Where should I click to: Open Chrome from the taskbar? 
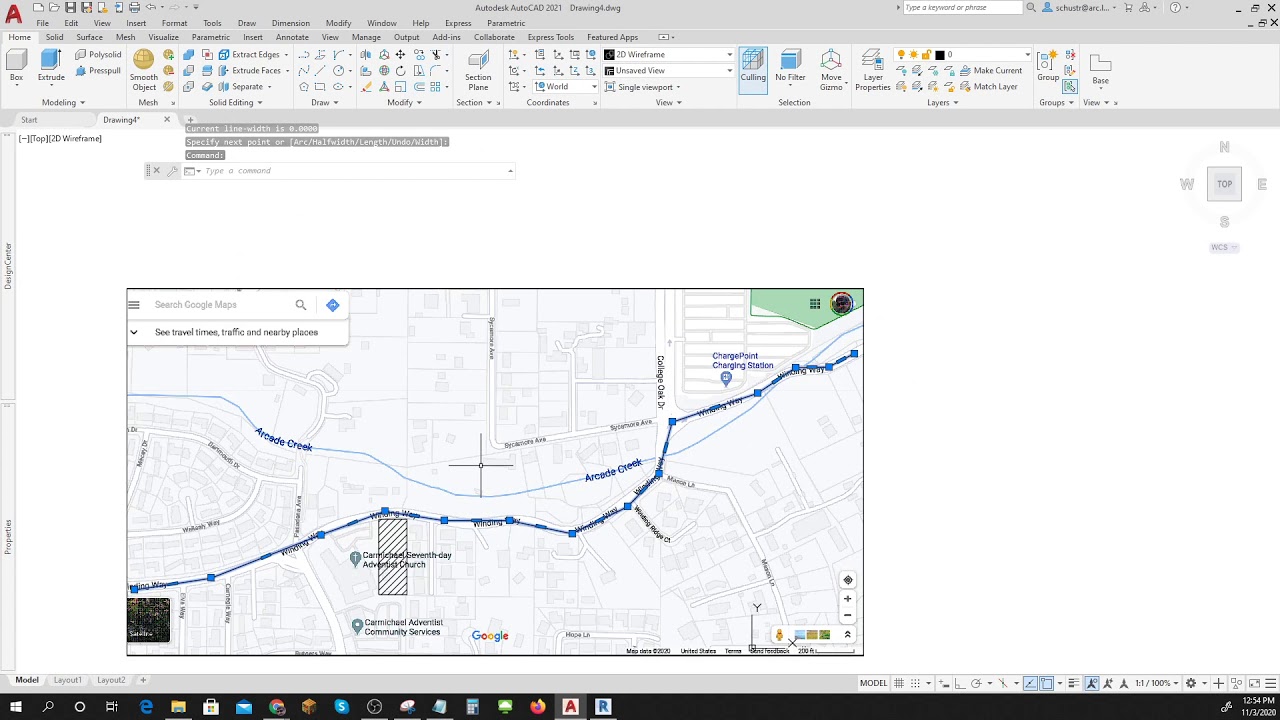tap(277, 707)
